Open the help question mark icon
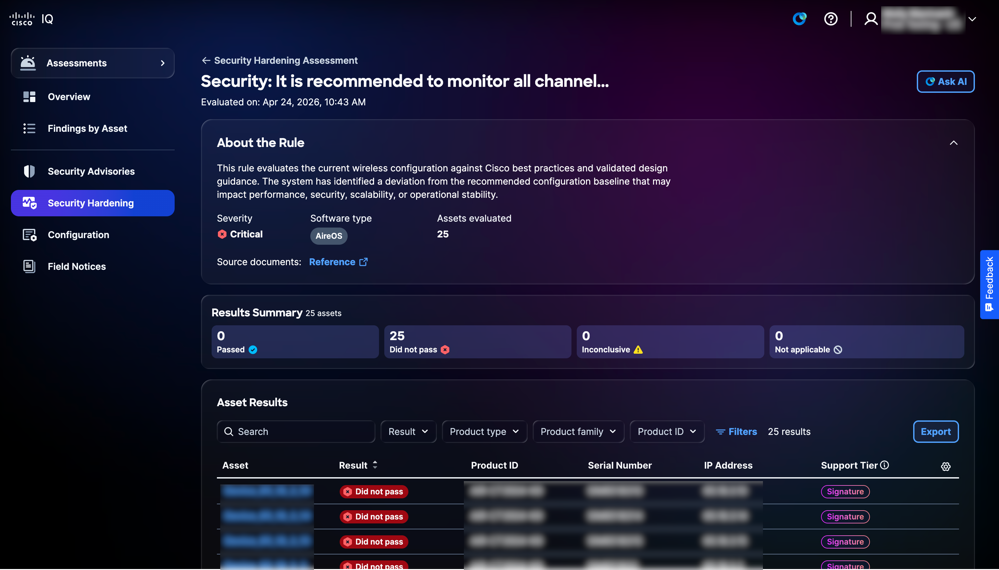 click(x=831, y=19)
